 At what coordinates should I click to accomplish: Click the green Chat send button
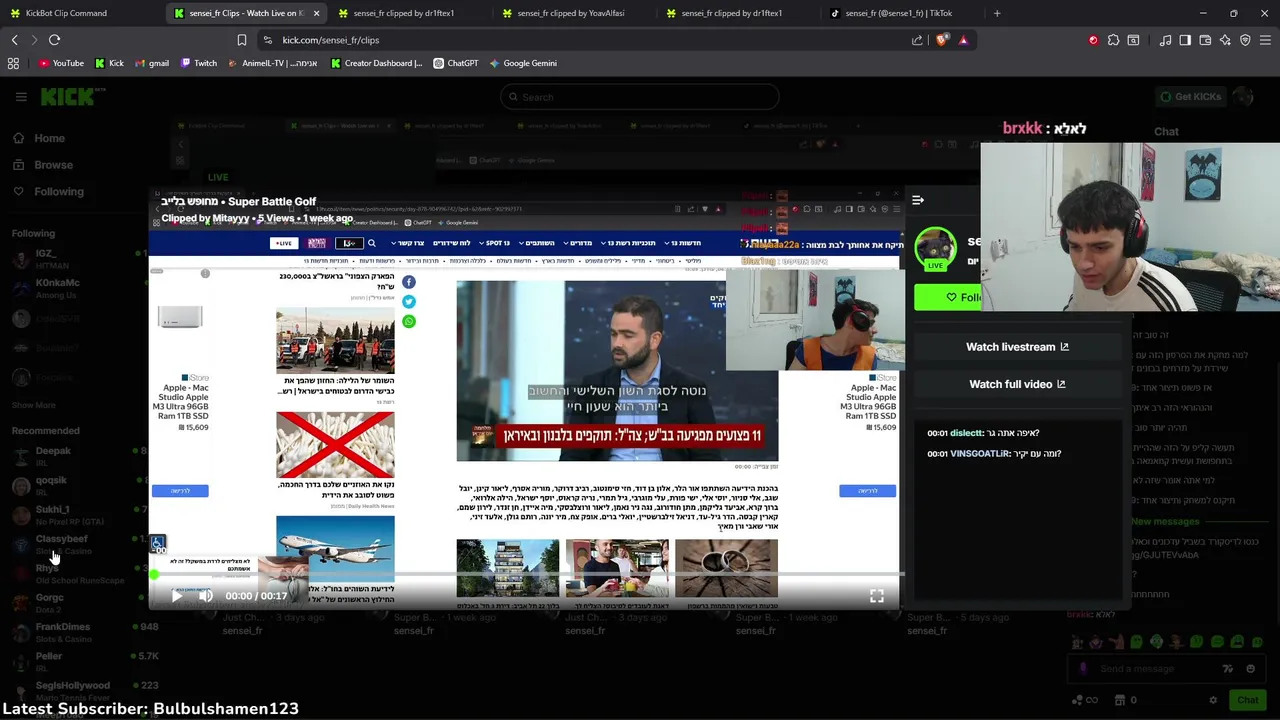[x=1247, y=700]
